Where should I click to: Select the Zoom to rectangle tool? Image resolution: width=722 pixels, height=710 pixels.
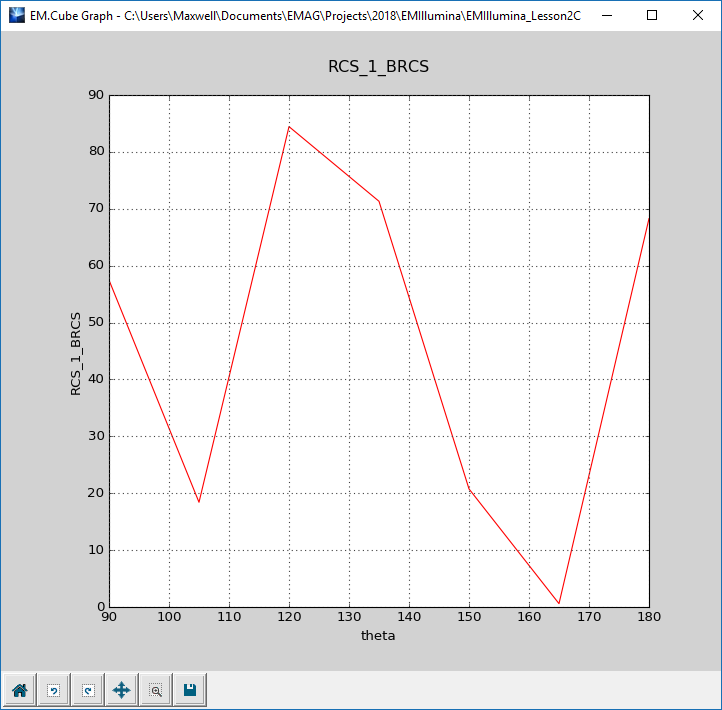click(x=155, y=690)
